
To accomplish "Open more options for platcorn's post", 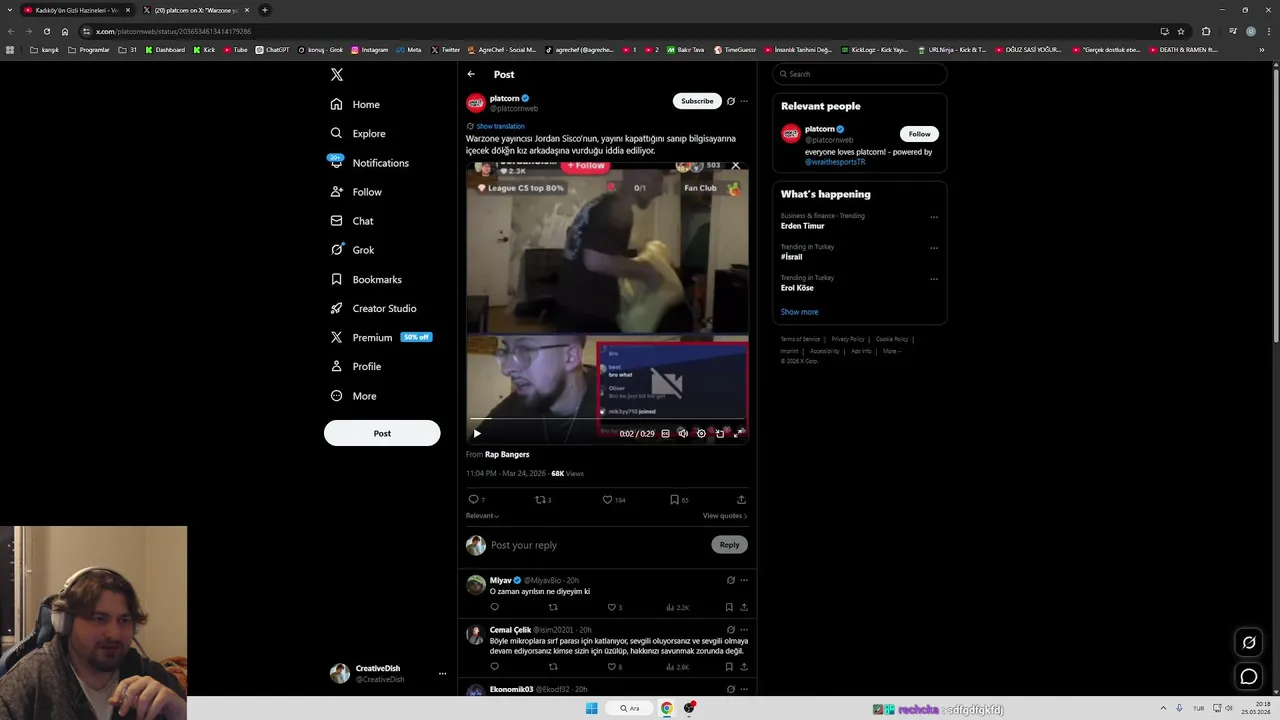I will tap(744, 101).
